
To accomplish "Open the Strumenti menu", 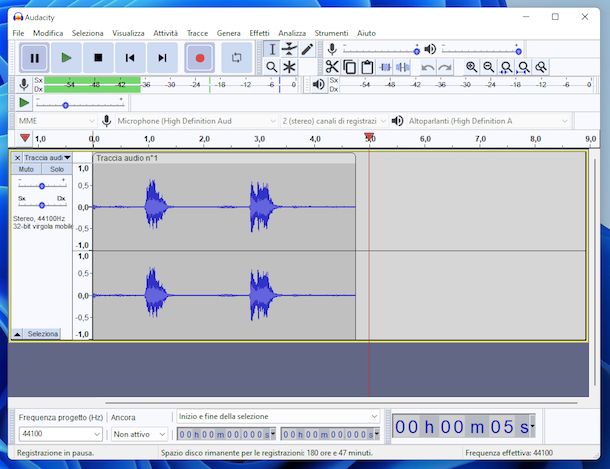I will [331, 33].
